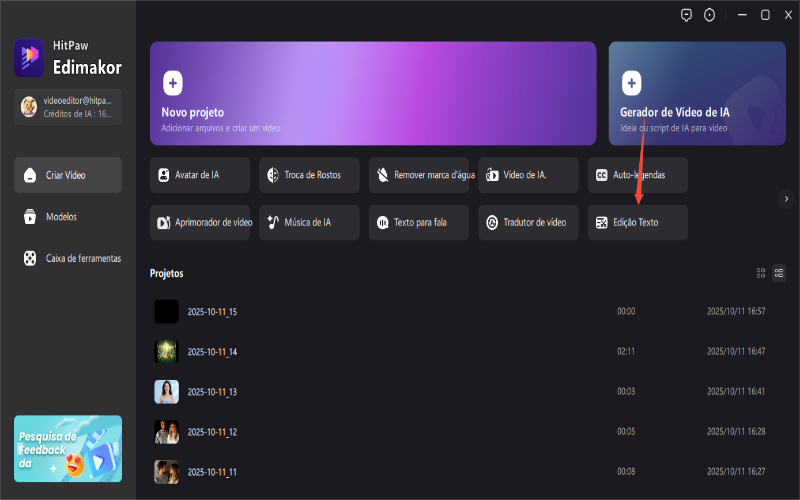Open the Edição Texto tool
The height and width of the screenshot is (500, 800).
tap(638, 222)
